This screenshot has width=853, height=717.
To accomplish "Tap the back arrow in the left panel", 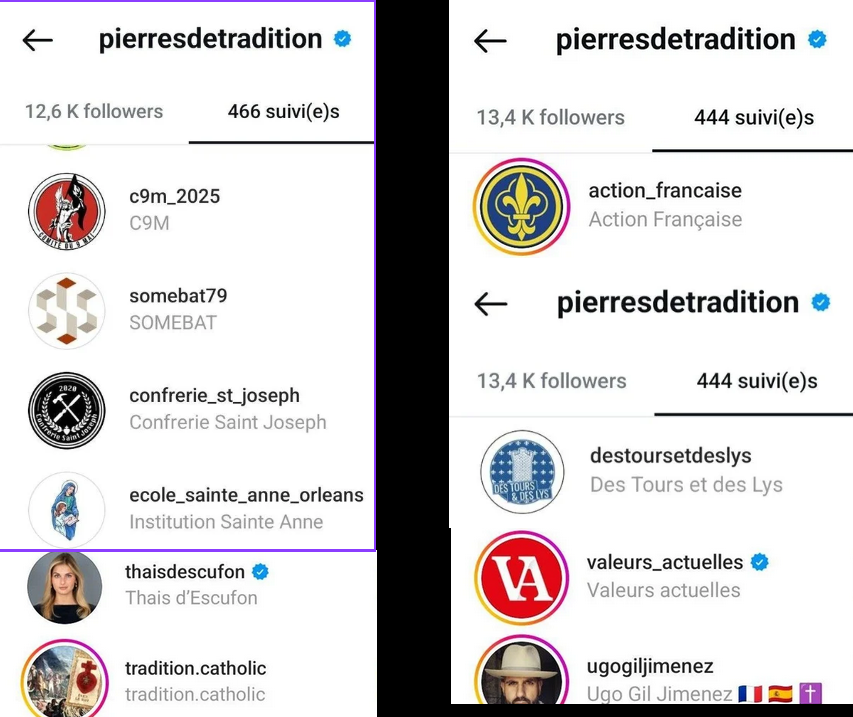I will pyautogui.click(x=38, y=40).
